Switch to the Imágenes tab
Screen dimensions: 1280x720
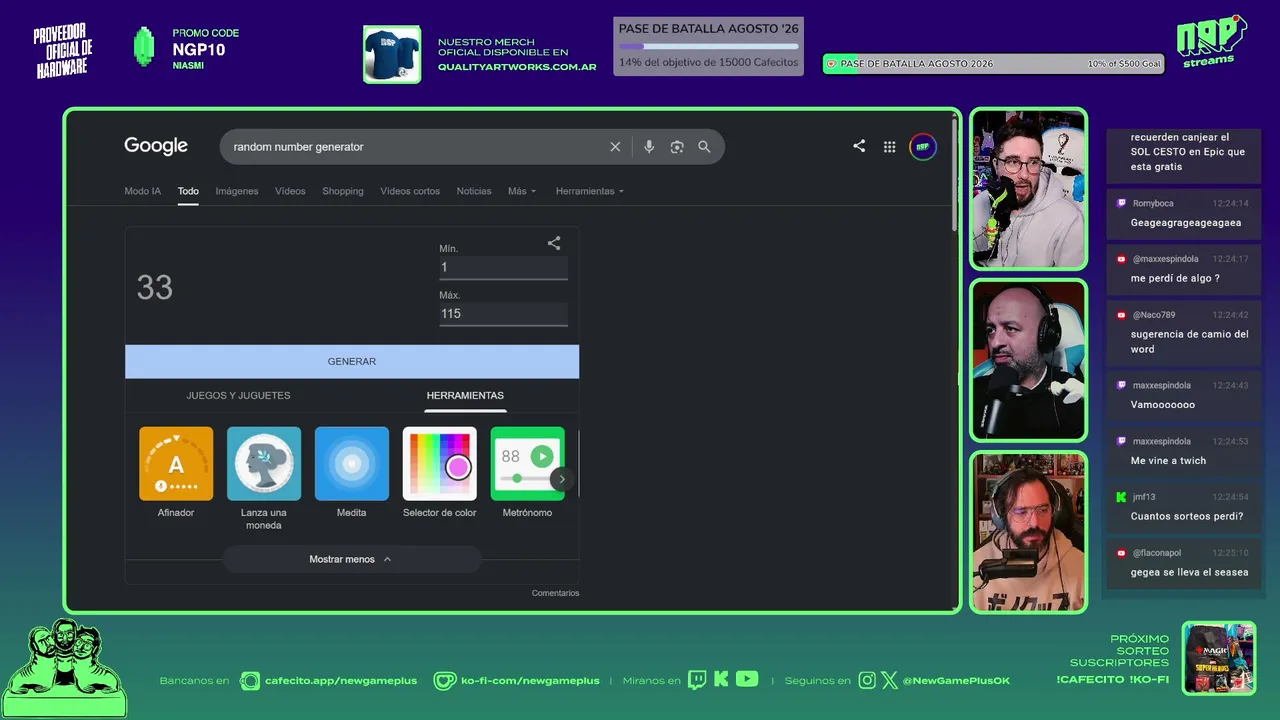point(237,191)
